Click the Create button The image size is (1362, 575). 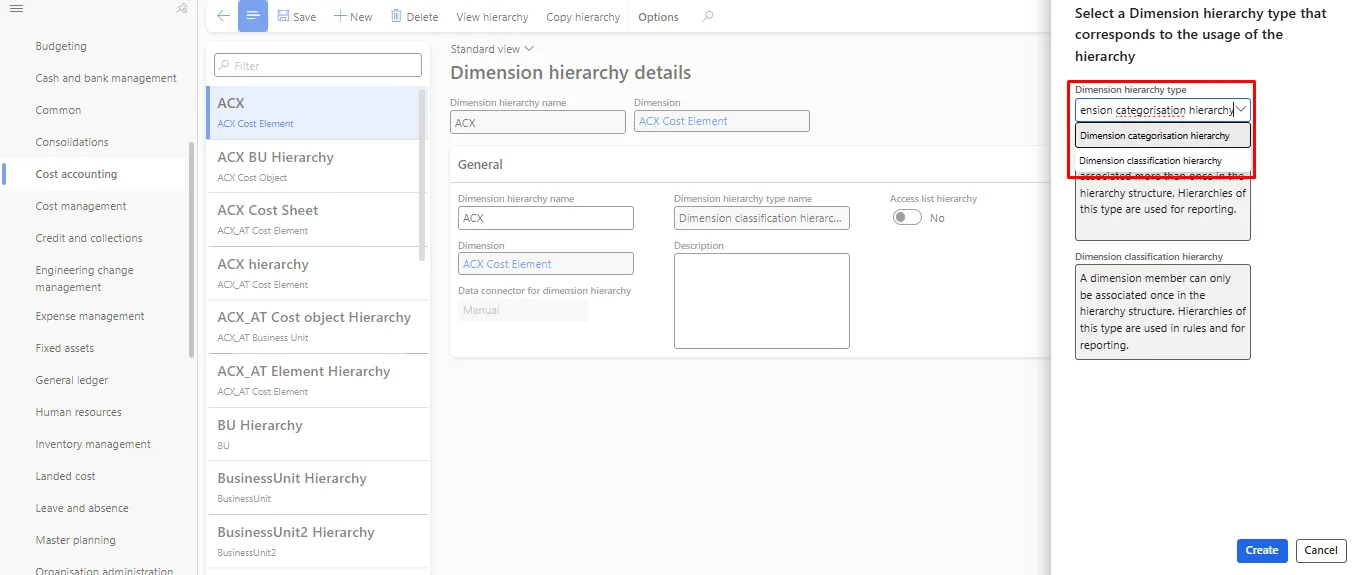click(1262, 550)
